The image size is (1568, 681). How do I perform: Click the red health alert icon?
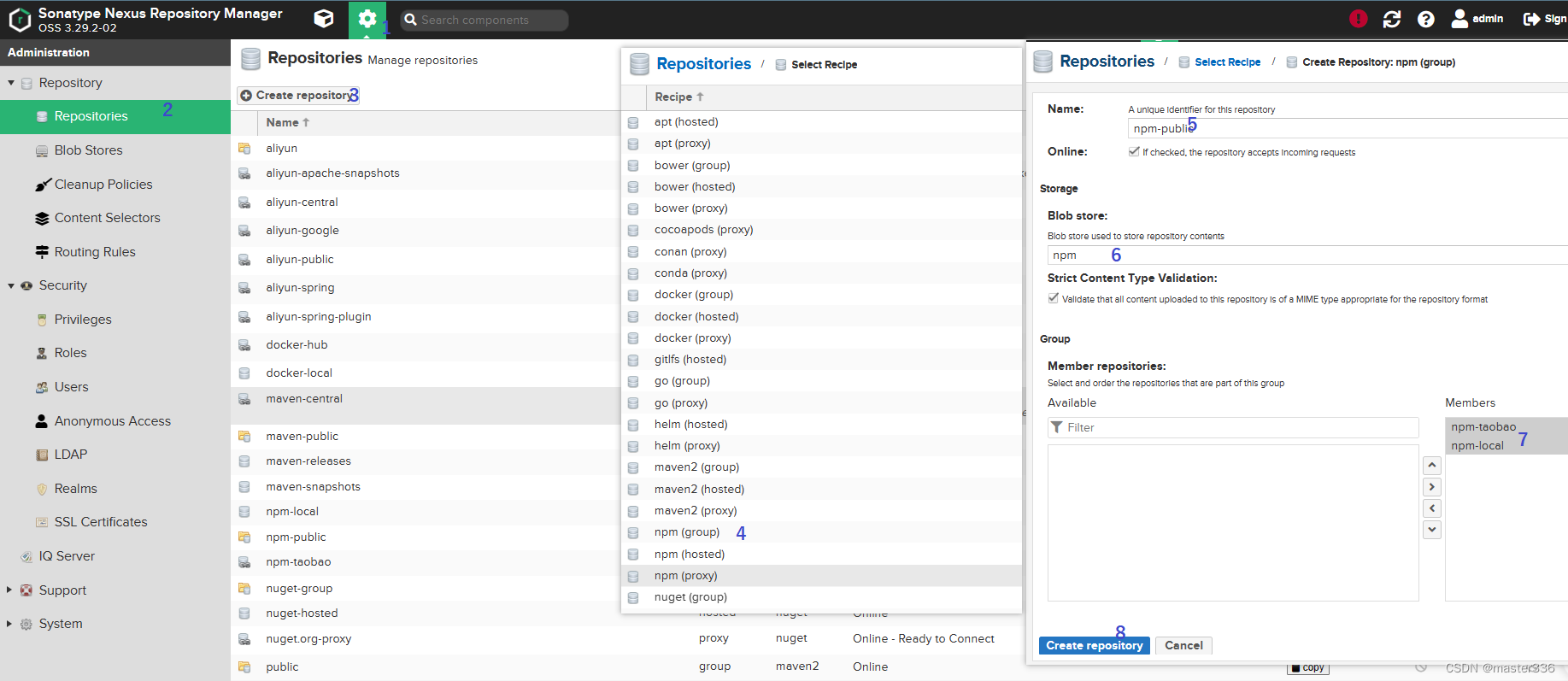click(x=1358, y=19)
